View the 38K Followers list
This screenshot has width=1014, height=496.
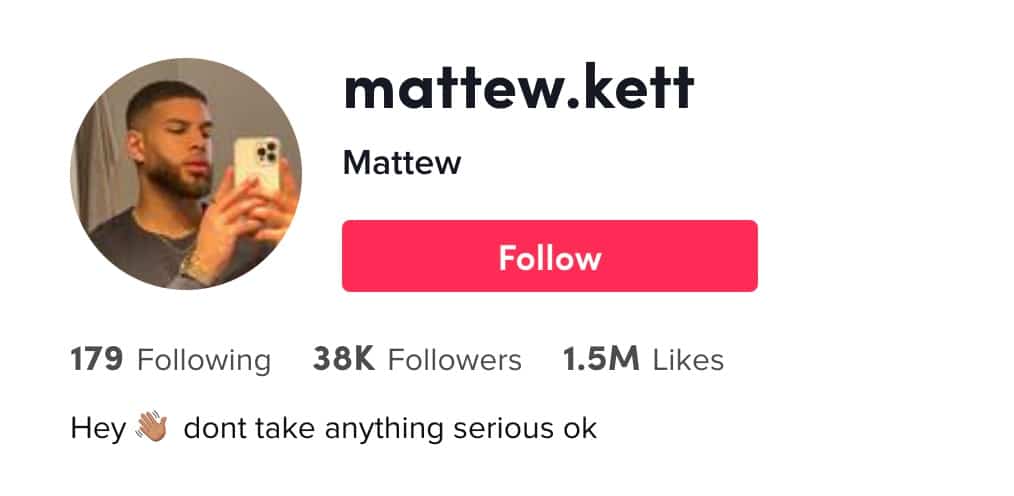417,360
